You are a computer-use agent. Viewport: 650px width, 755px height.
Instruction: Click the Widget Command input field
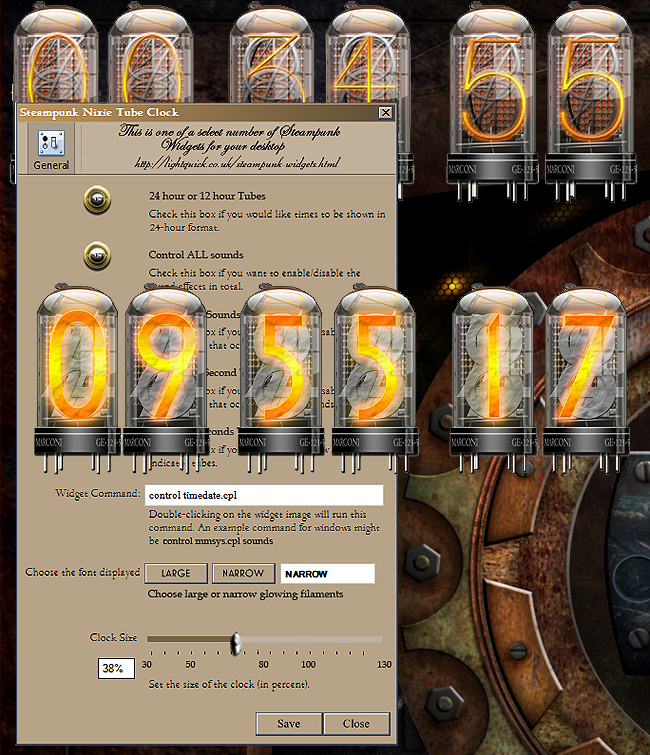click(x=264, y=495)
